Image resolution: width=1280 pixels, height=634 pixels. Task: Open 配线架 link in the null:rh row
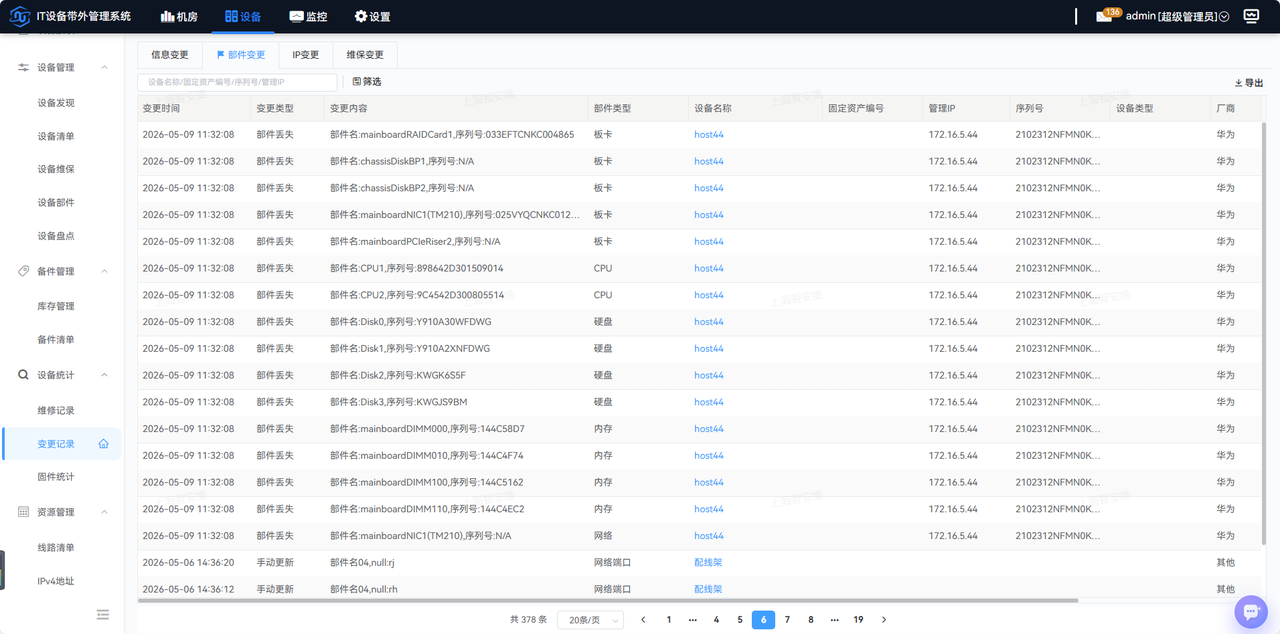[708, 590]
